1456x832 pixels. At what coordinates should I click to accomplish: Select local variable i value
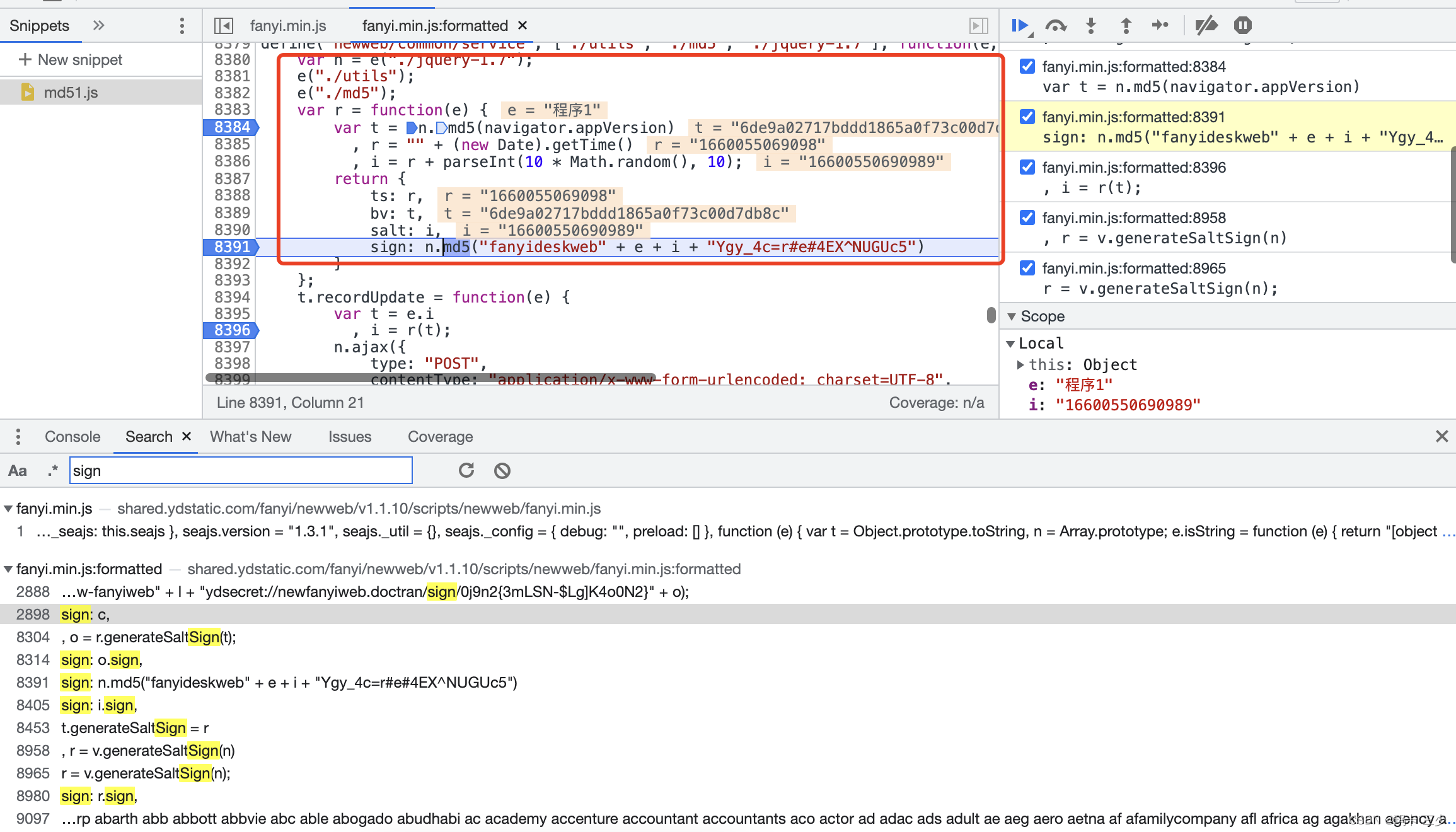[1128, 405]
